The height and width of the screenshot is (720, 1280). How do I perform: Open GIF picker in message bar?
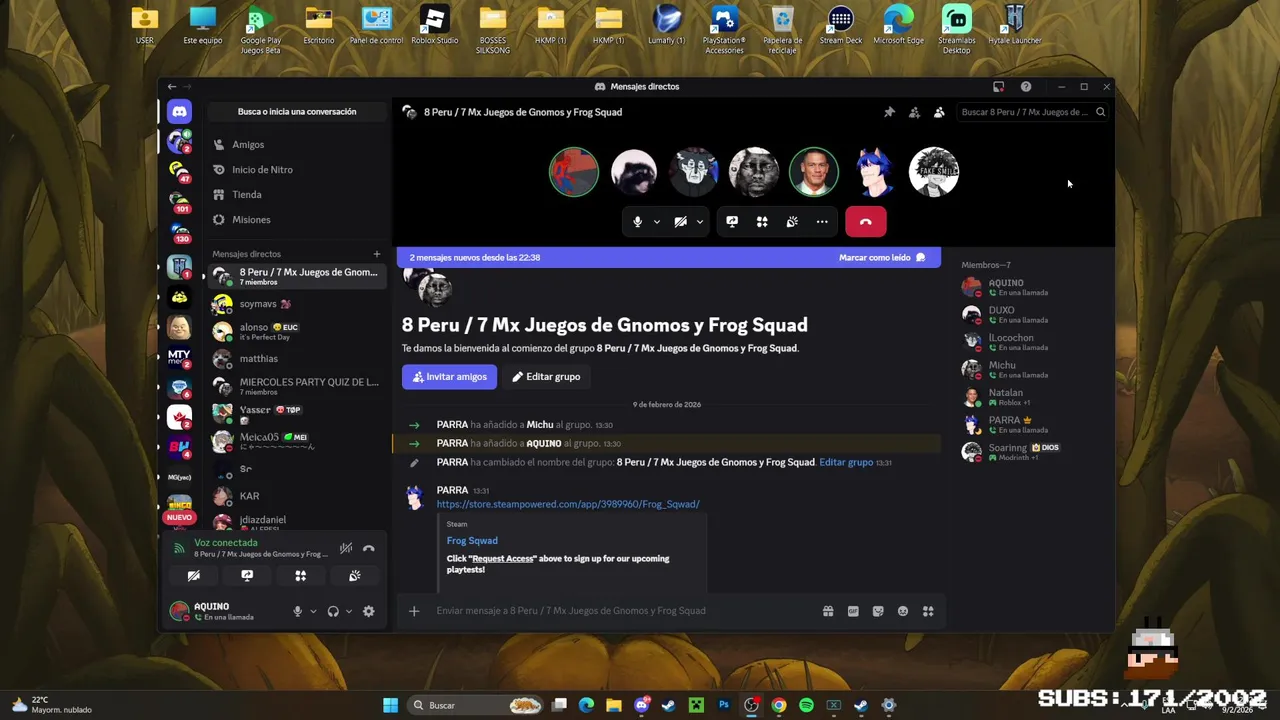click(x=853, y=611)
